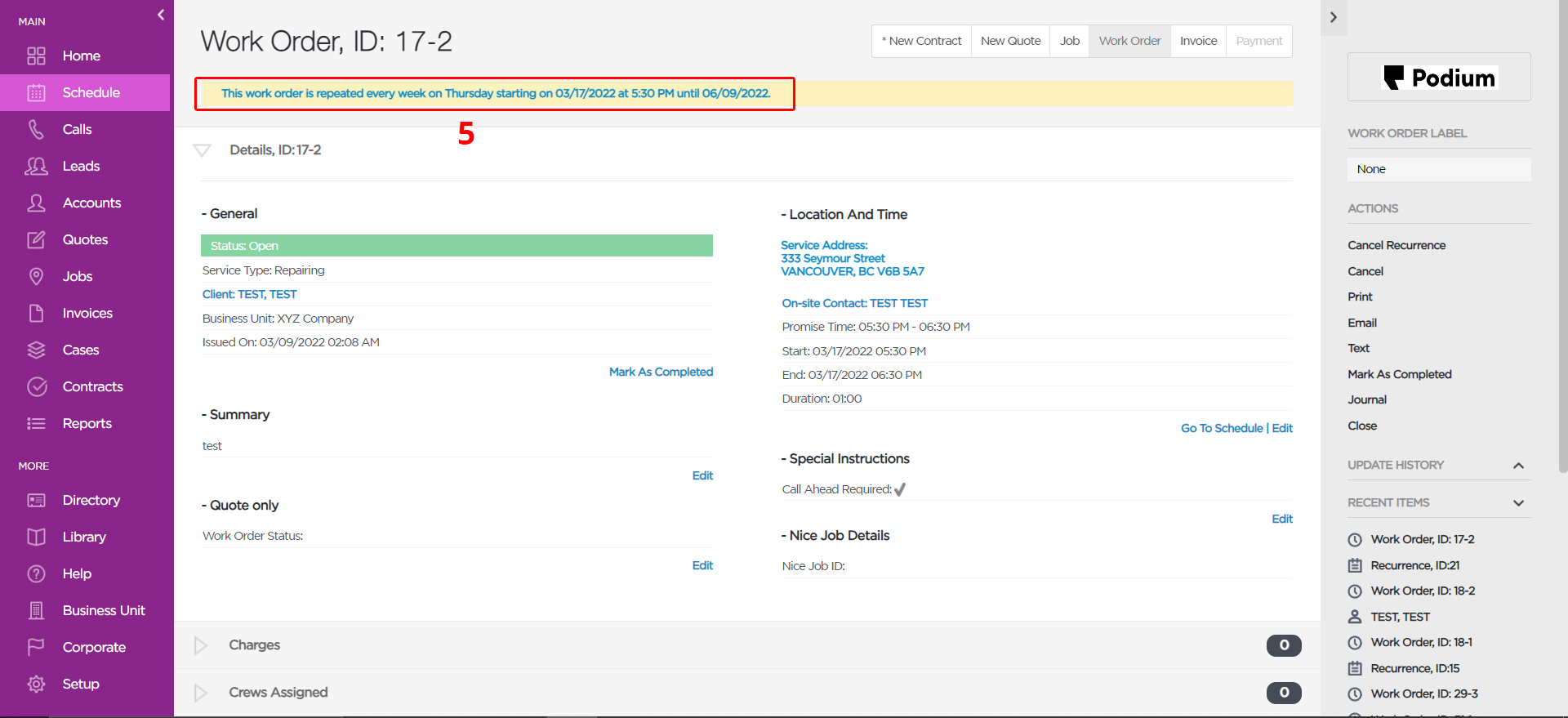The height and width of the screenshot is (718, 1568).
Task: Select the New Quote tab
Action: (1010, 41)
